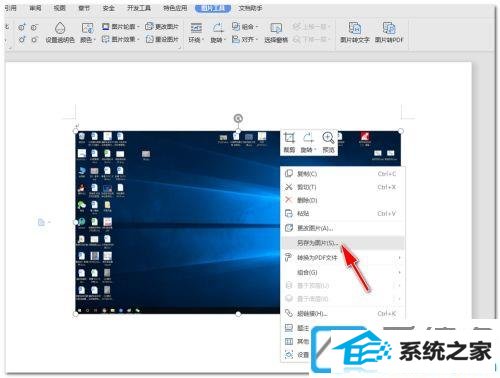Choose Paste (粘贴) from the context menu
Screen dimensions: 500x378
[343, 213]
